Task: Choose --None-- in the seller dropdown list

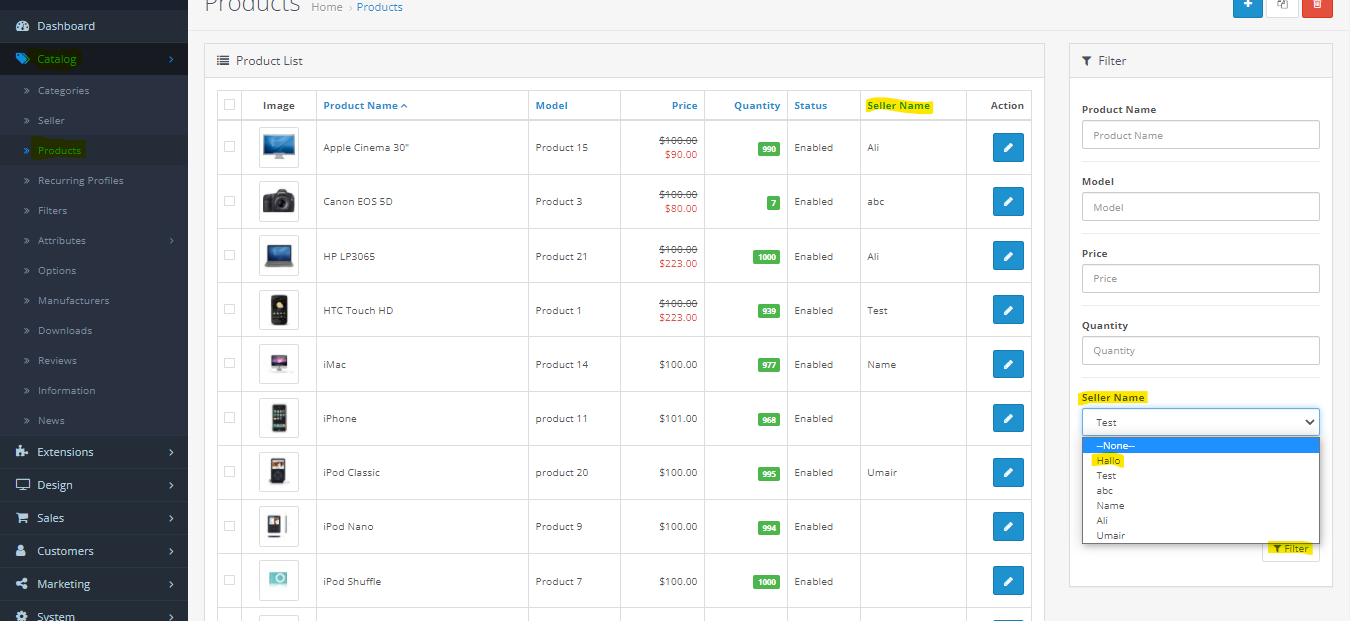Action: tap(1200, 446)
